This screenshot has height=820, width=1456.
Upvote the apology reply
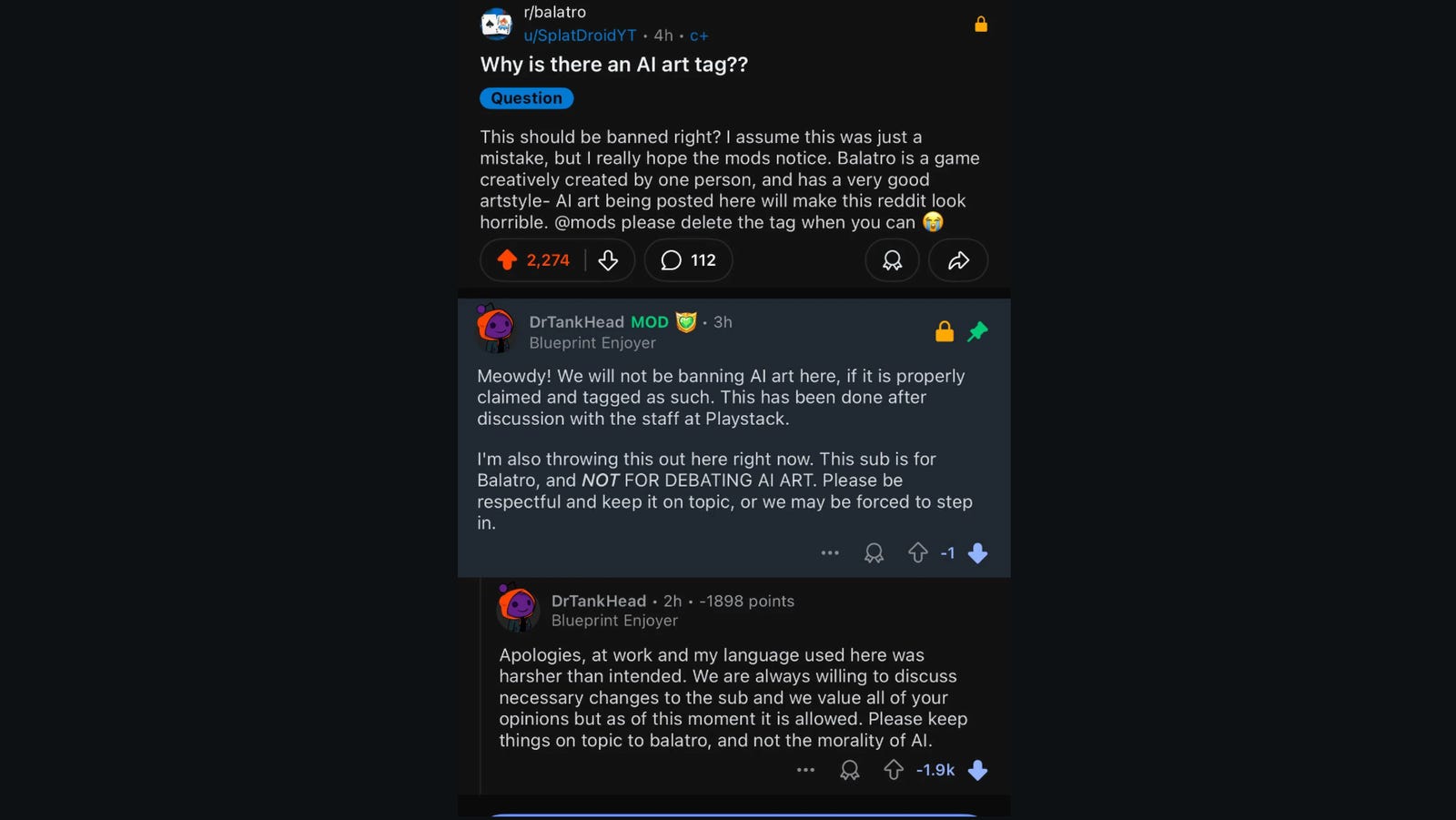pos(894,770)
